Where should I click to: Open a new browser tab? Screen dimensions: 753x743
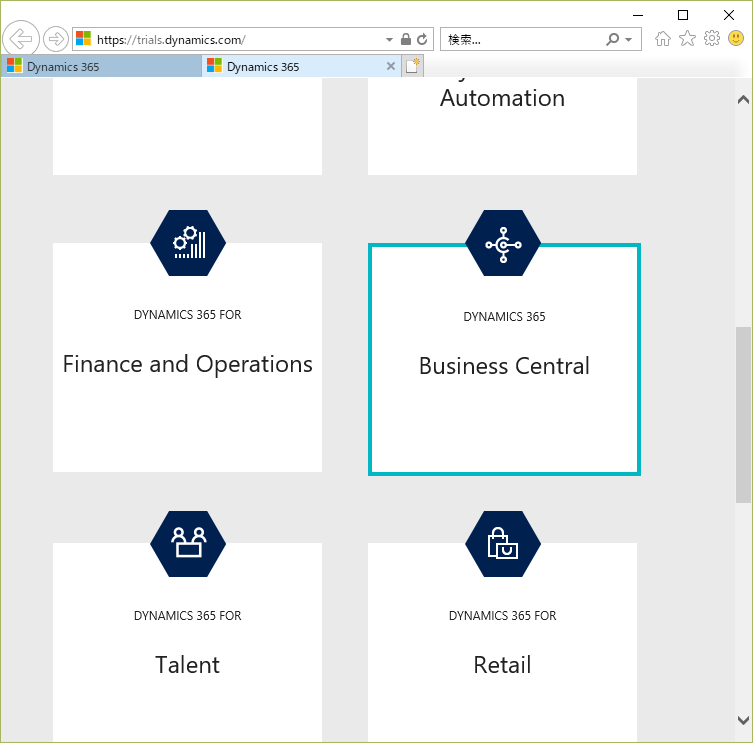413,66
